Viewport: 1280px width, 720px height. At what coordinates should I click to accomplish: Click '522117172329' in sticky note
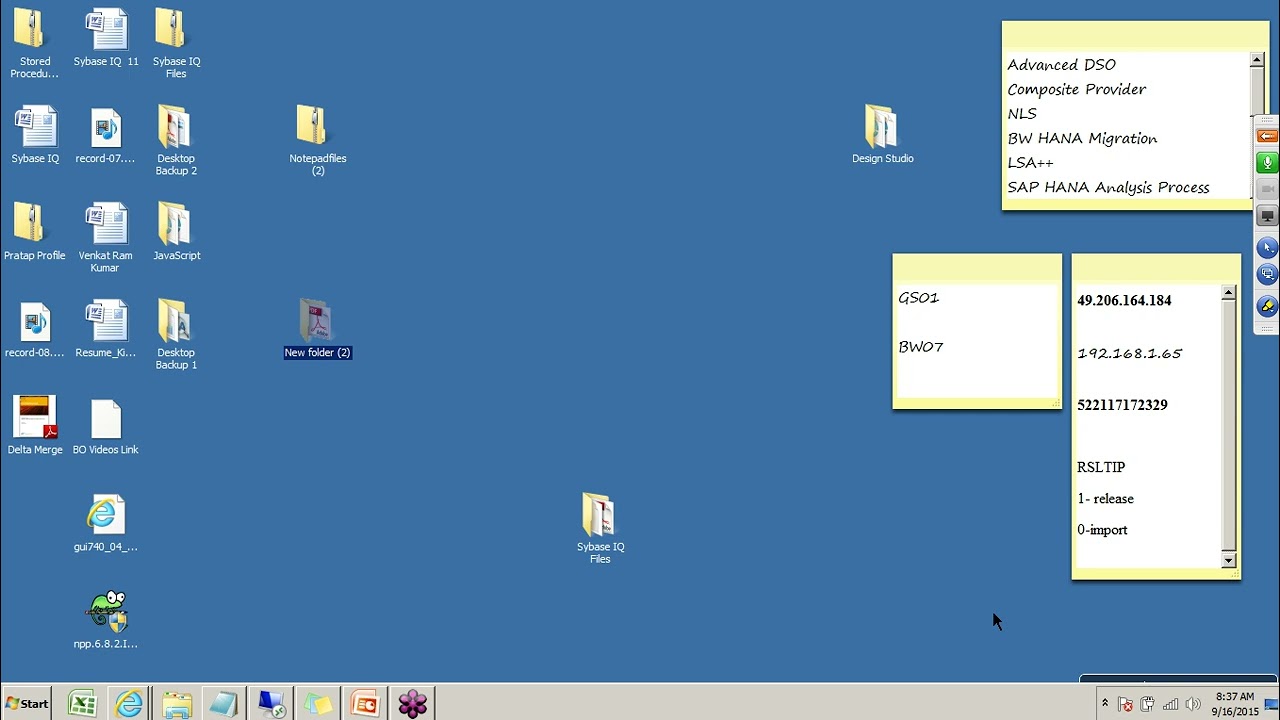point(1122,405)
